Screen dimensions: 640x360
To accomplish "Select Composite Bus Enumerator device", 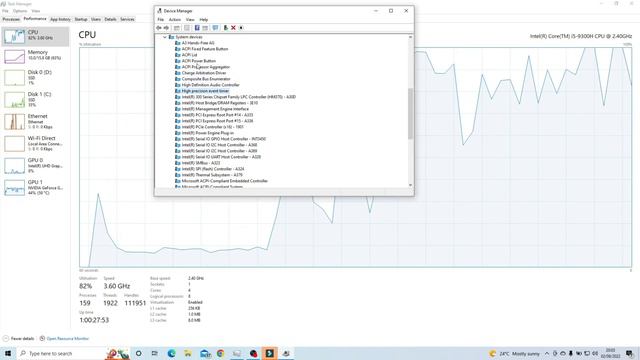I will coord(206,79).
